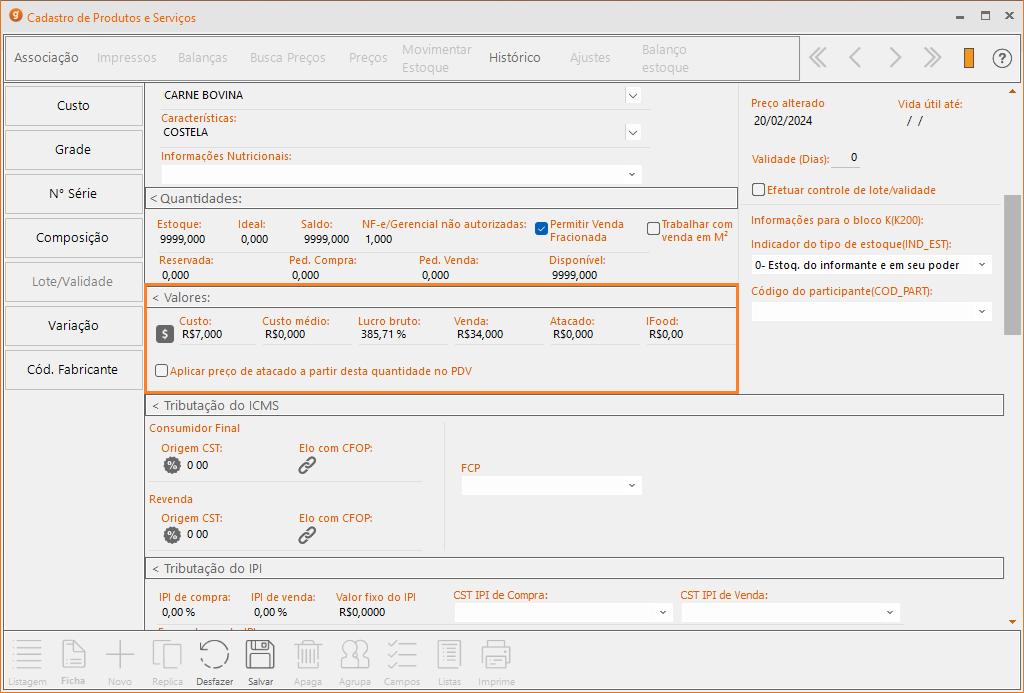Enable Trabalhar com venda em M²

pyautogui.click(x=653, y=229)
